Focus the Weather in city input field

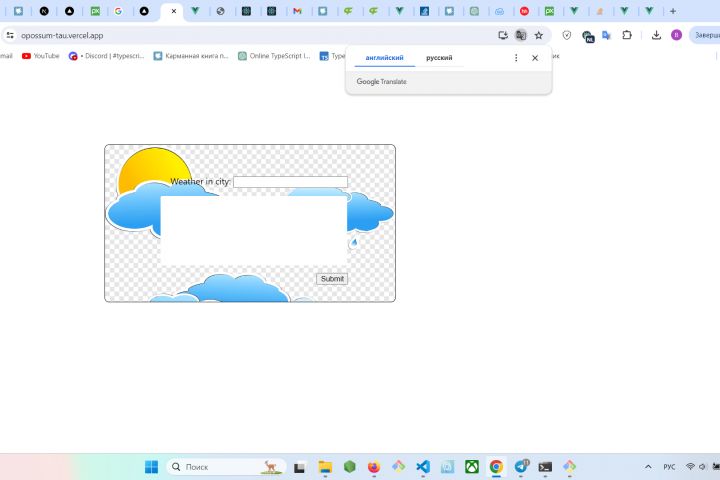coord(290,182)
